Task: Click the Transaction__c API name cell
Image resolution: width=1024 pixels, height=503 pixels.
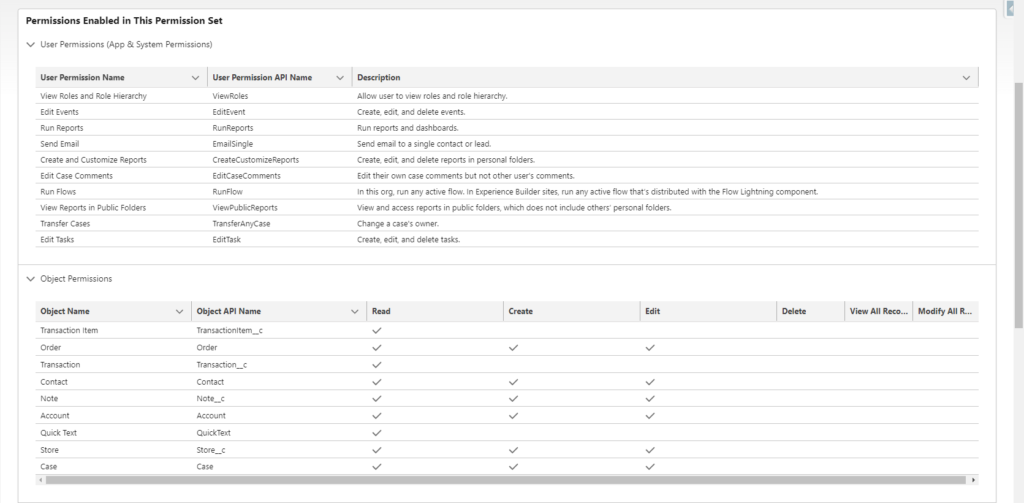Action: coord(222,365)
